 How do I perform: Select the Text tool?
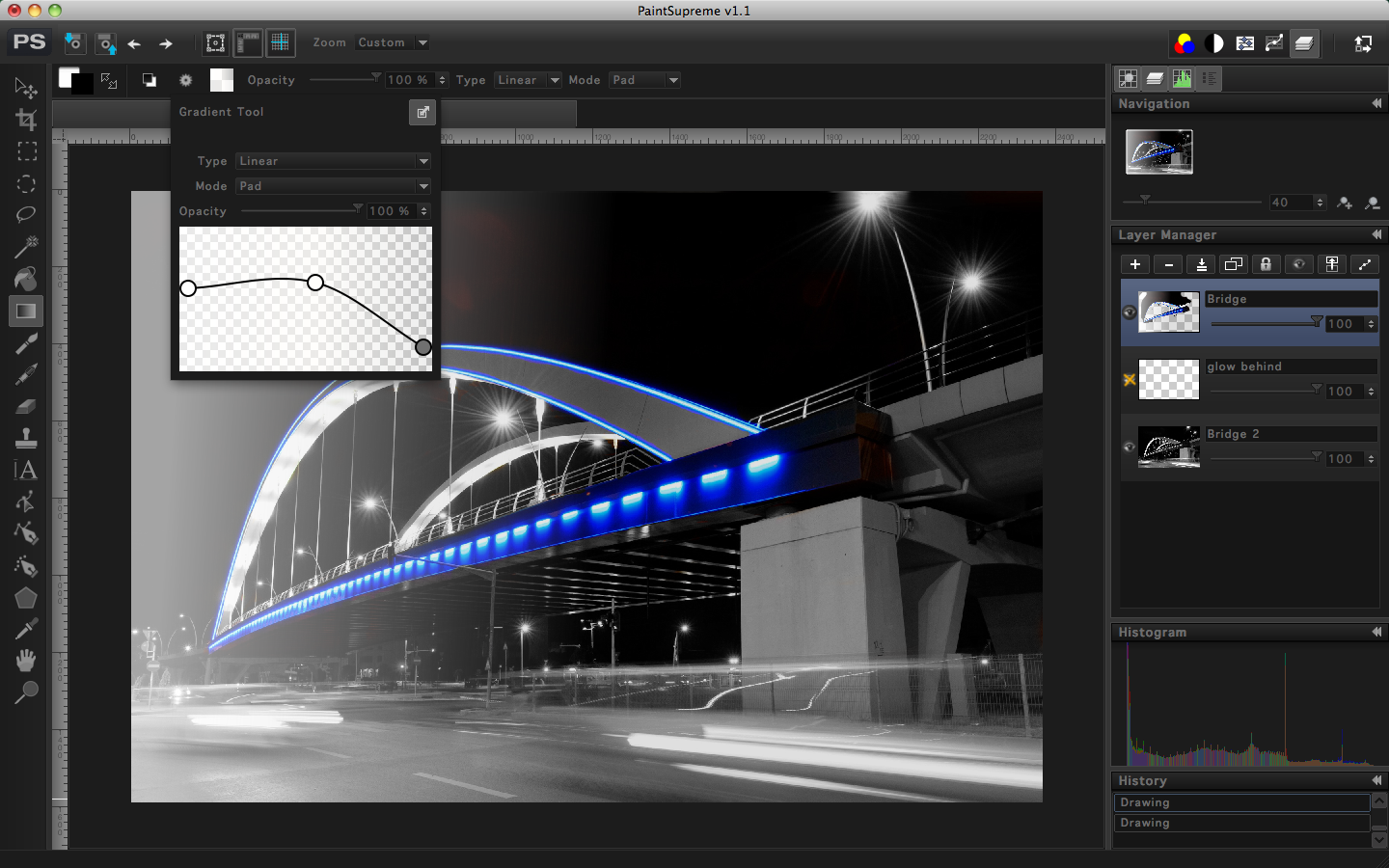pos(26,470)
